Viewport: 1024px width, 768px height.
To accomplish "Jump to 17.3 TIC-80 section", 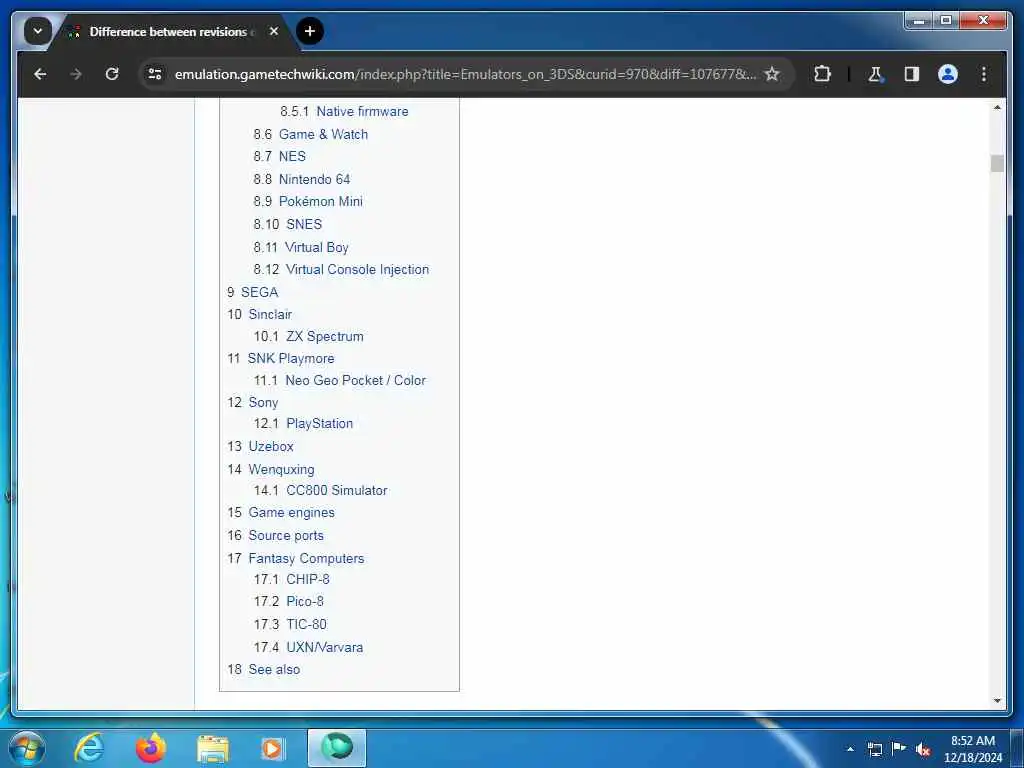I will click(291, 624).
